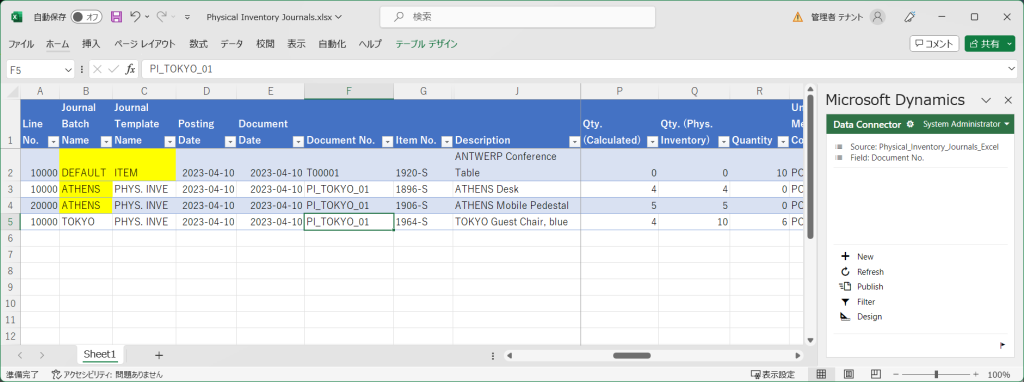
Task: Select the cell 'TOKYO Guest Chair, blue'
Action: pyautogui.click(x=517, y=222)
